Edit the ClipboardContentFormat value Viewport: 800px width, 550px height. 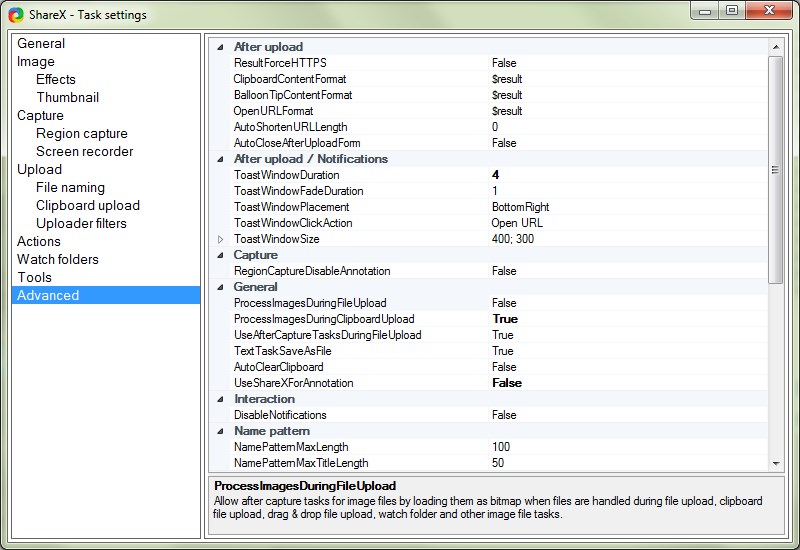(x=628, y=79)
